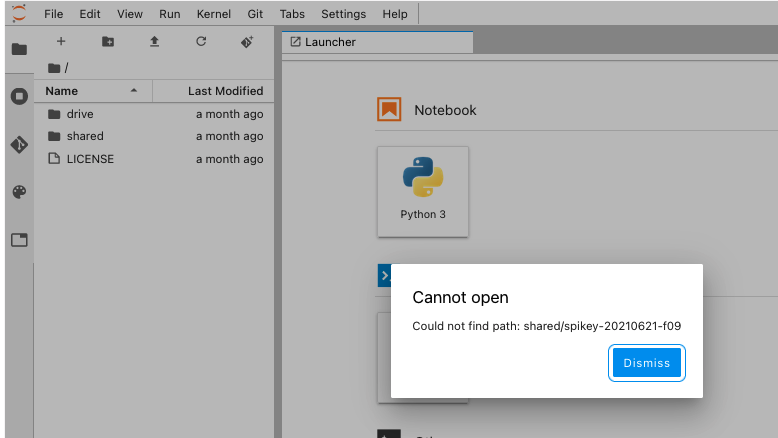Open the shared folder
This screenshot has height=438, width=778.
pyautogui.click(x=85, y=136)
